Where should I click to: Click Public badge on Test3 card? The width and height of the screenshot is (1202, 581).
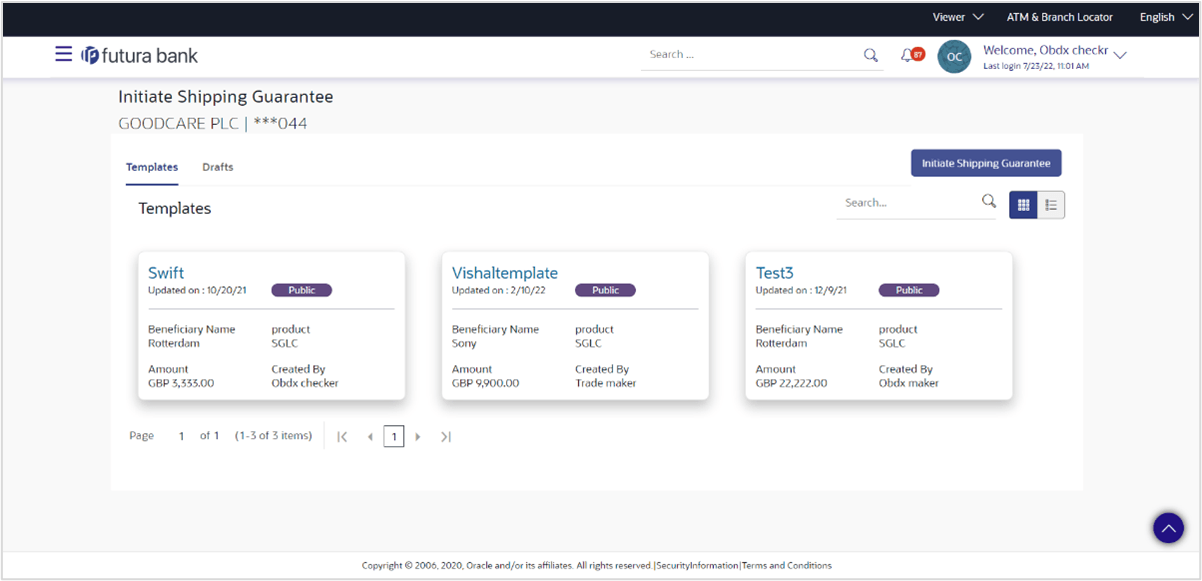(909, 290)
